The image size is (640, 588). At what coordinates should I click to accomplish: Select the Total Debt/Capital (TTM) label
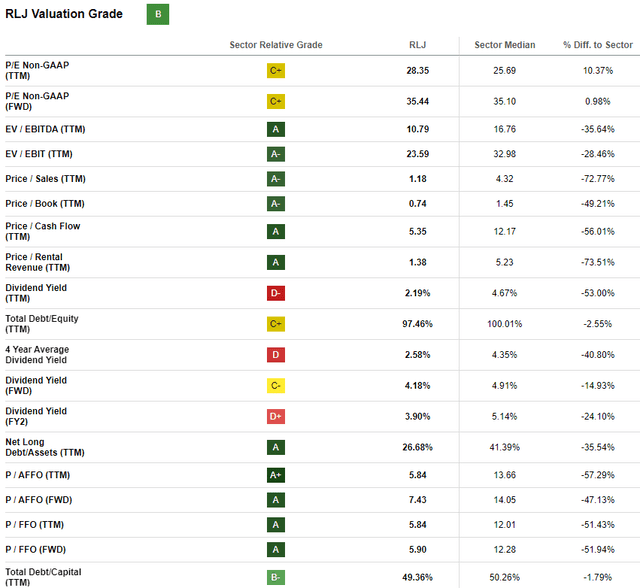43,577
